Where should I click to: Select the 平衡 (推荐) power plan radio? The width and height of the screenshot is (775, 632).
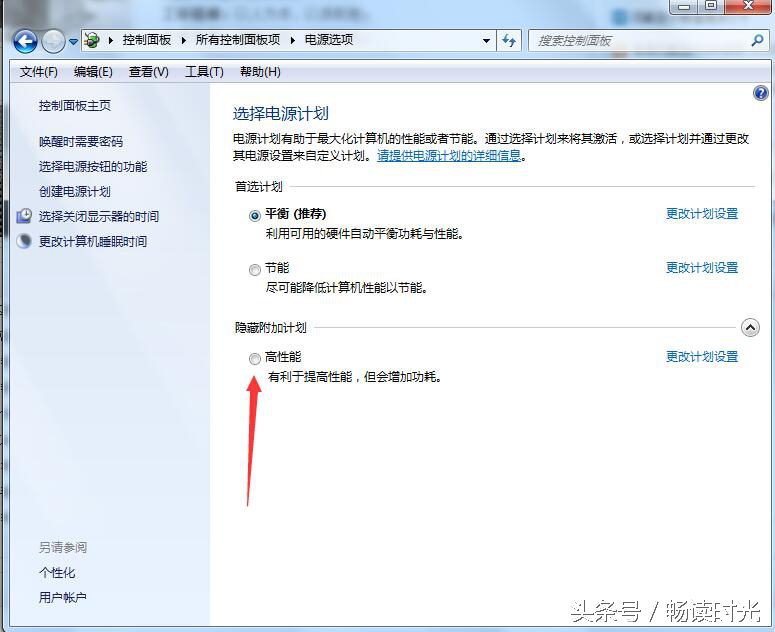(255, 216)
